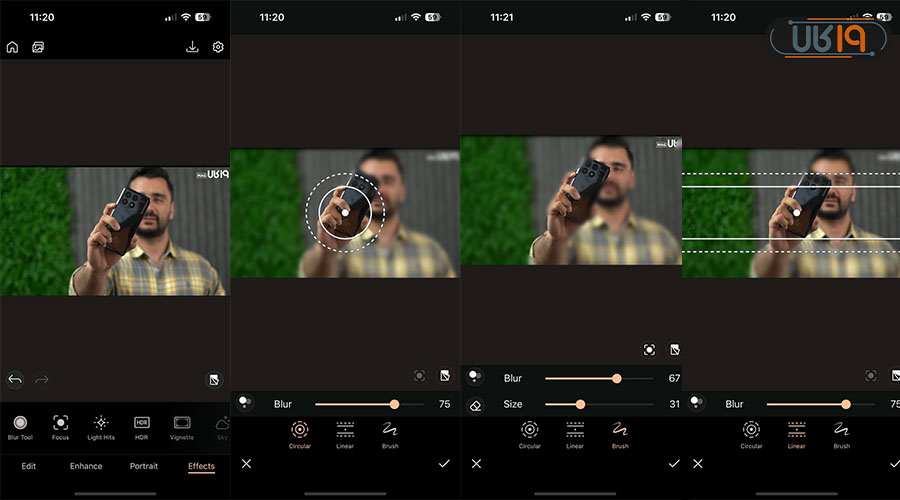The width and height of the screenshot is (900, 500).
Task: Open the Effects tab
Action: coord(201,466)
